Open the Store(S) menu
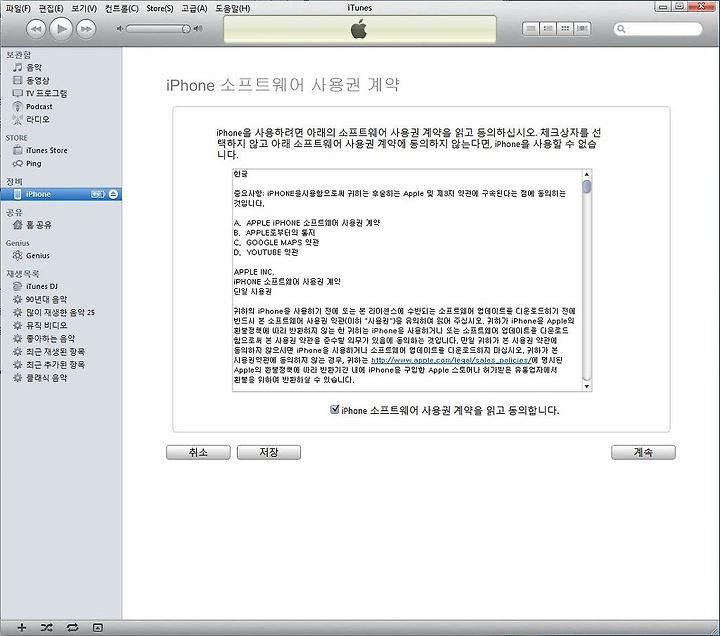 point(160,8)
